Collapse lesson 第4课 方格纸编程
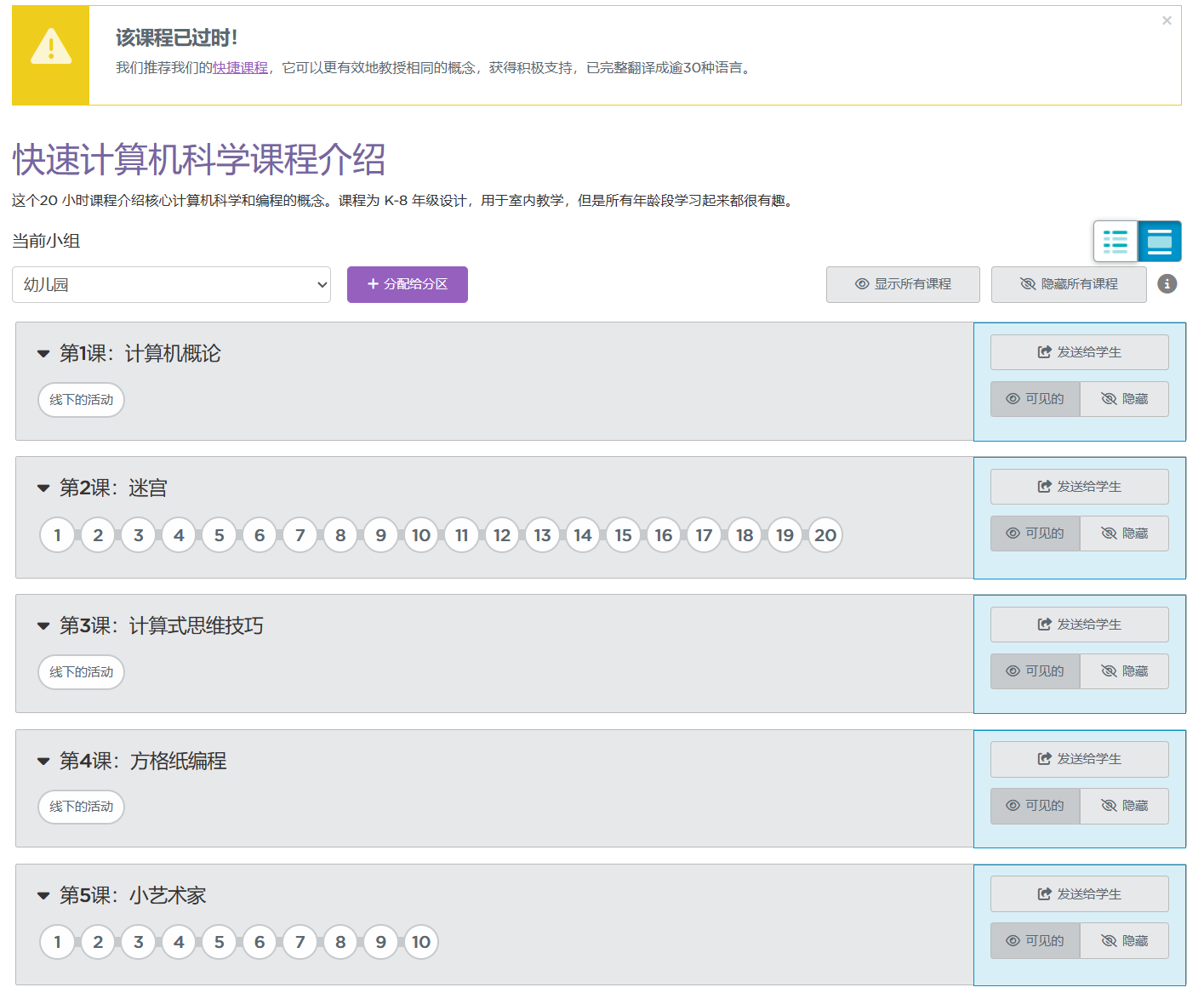The height and width of the screenshot is (993, 1204). click(43, 762)
